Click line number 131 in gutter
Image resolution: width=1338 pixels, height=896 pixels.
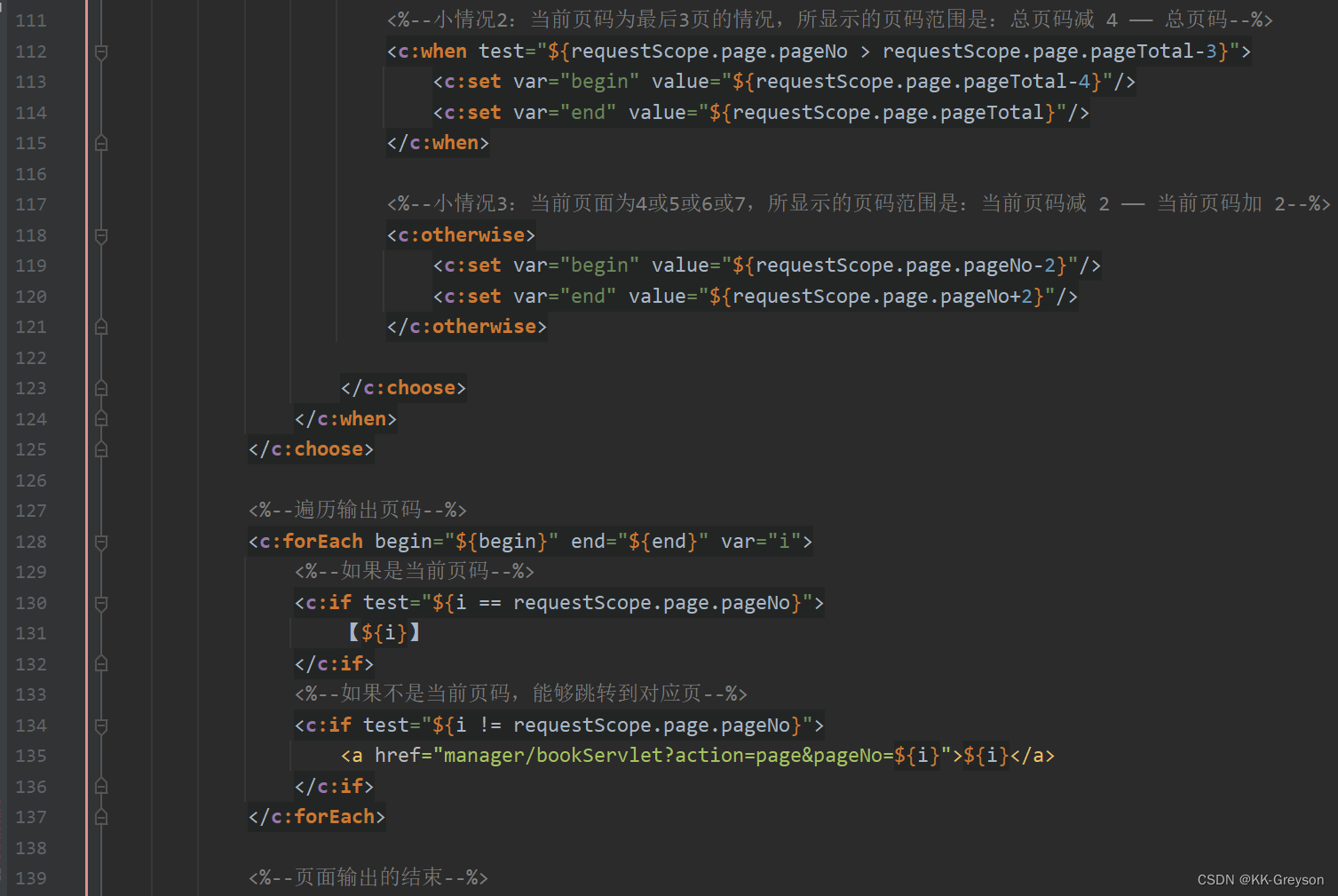click(31, 633)
